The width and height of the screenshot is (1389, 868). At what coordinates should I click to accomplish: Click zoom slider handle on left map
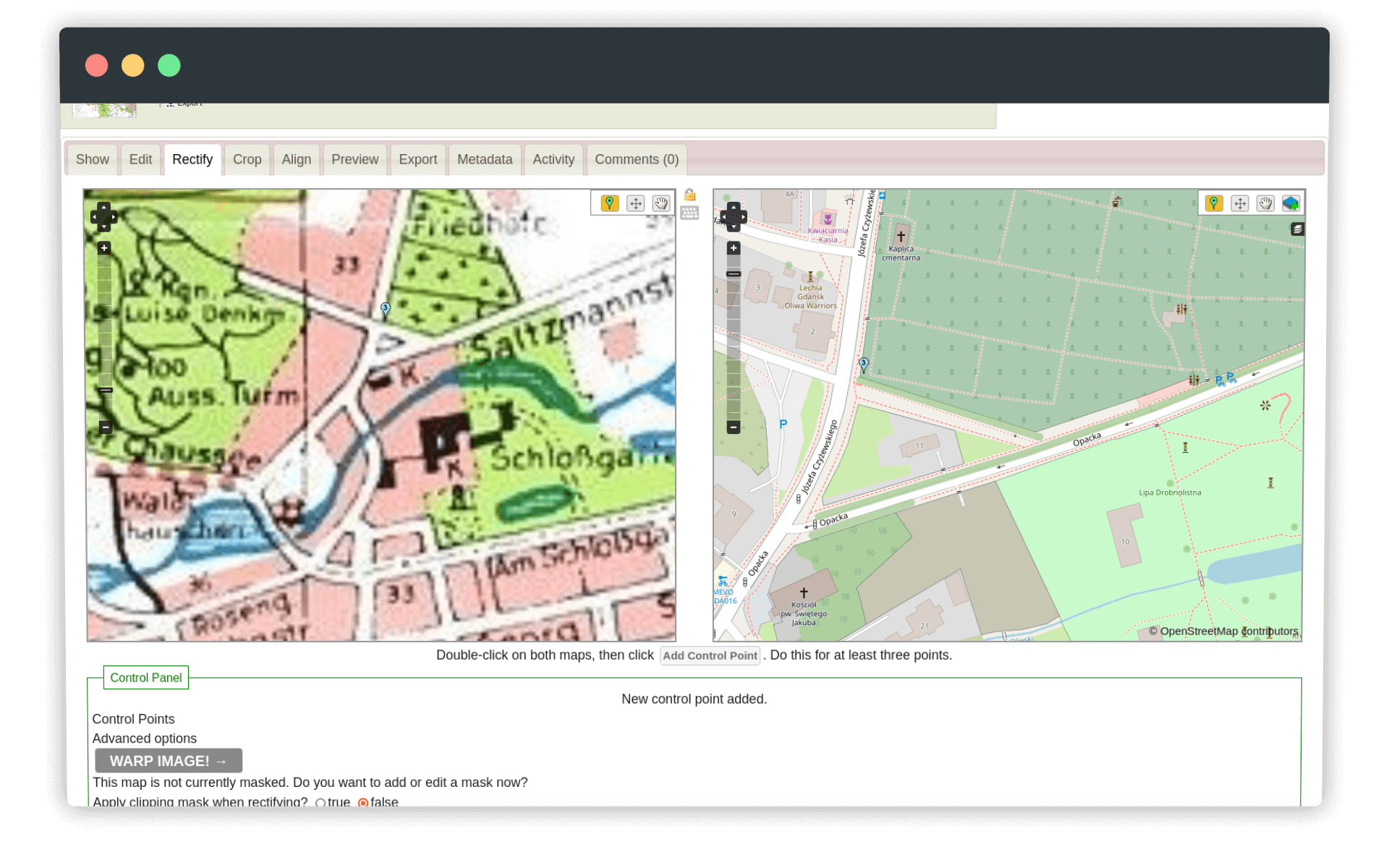106,390
